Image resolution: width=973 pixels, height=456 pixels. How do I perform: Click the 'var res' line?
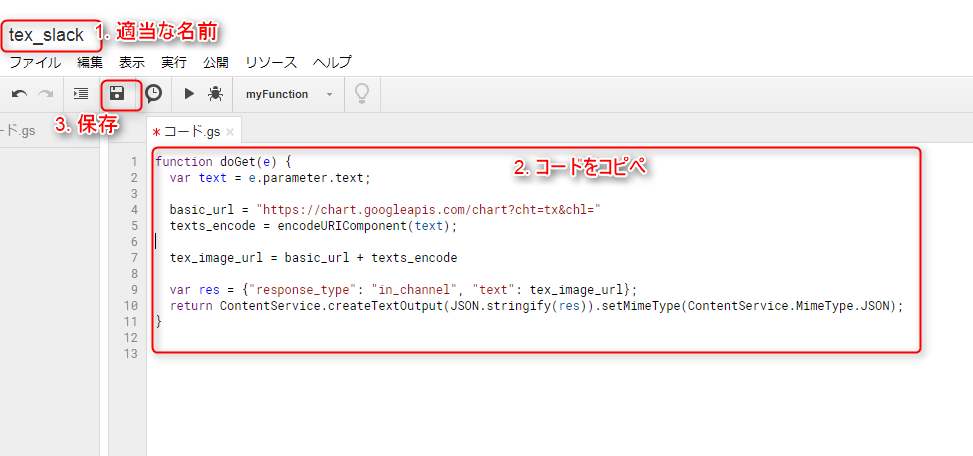(x=403, y=290)
